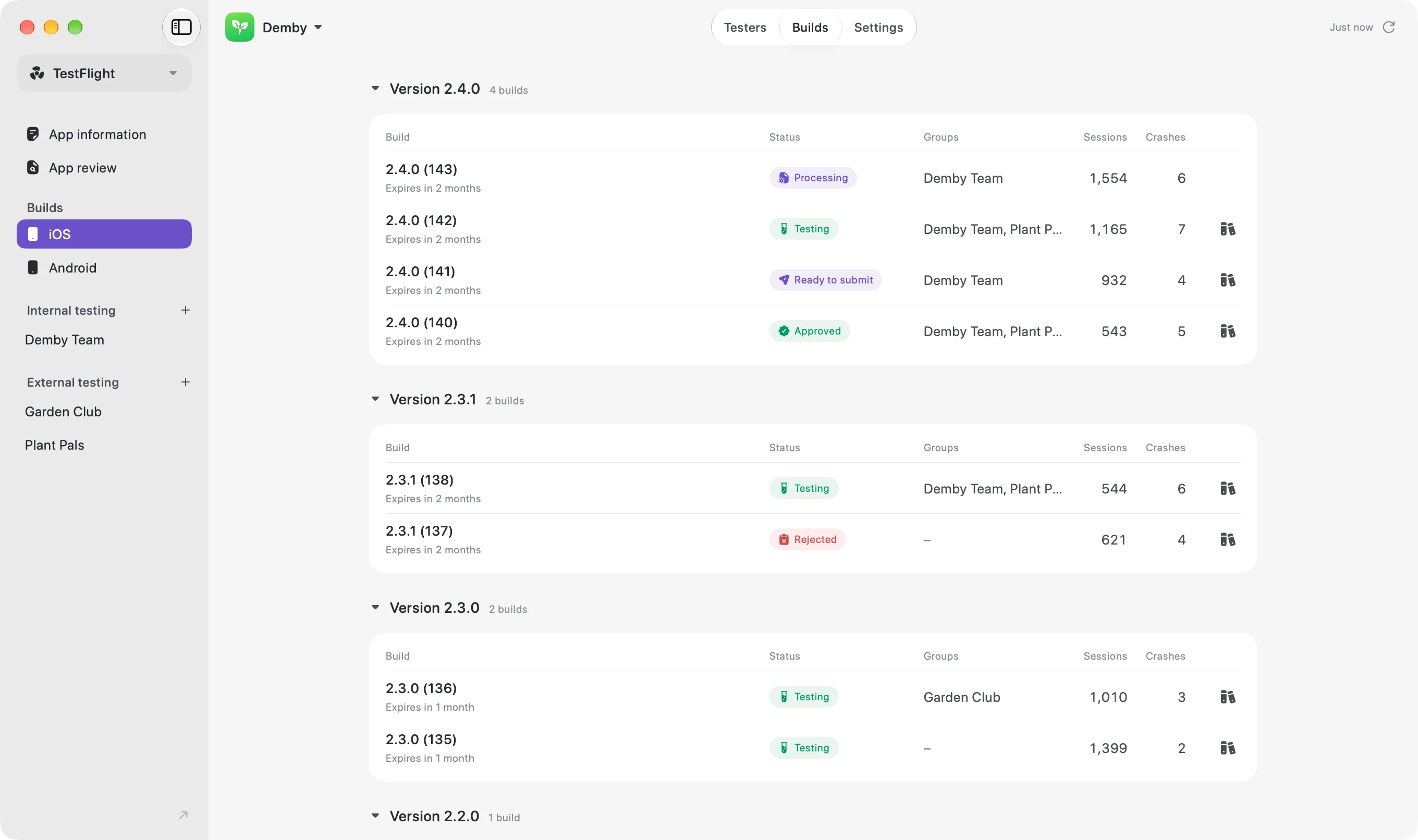Screen dimensions: 1418x840
Task: Click the Just now refresh timestamp
Action: click(1351, 27)
